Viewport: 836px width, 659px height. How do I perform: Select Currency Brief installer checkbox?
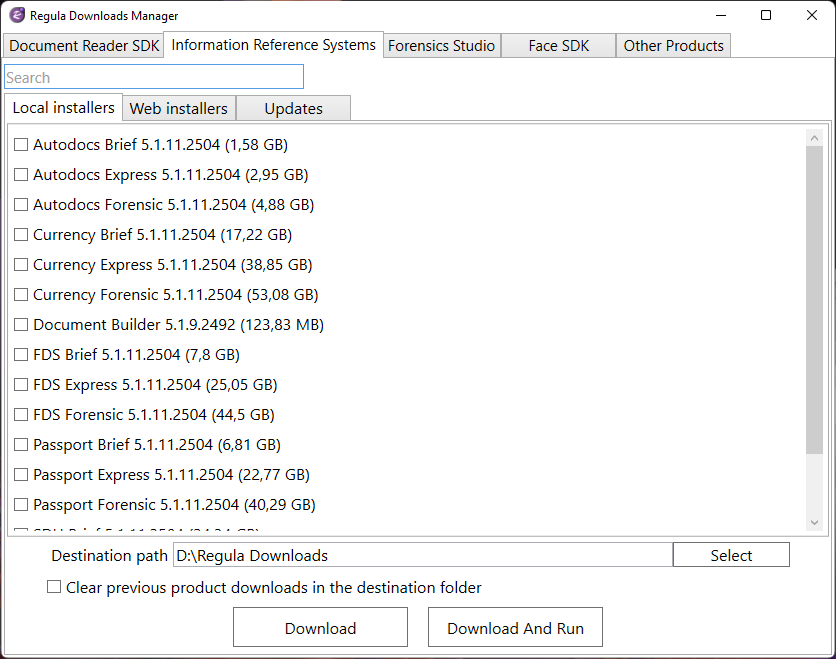point(21,235)
